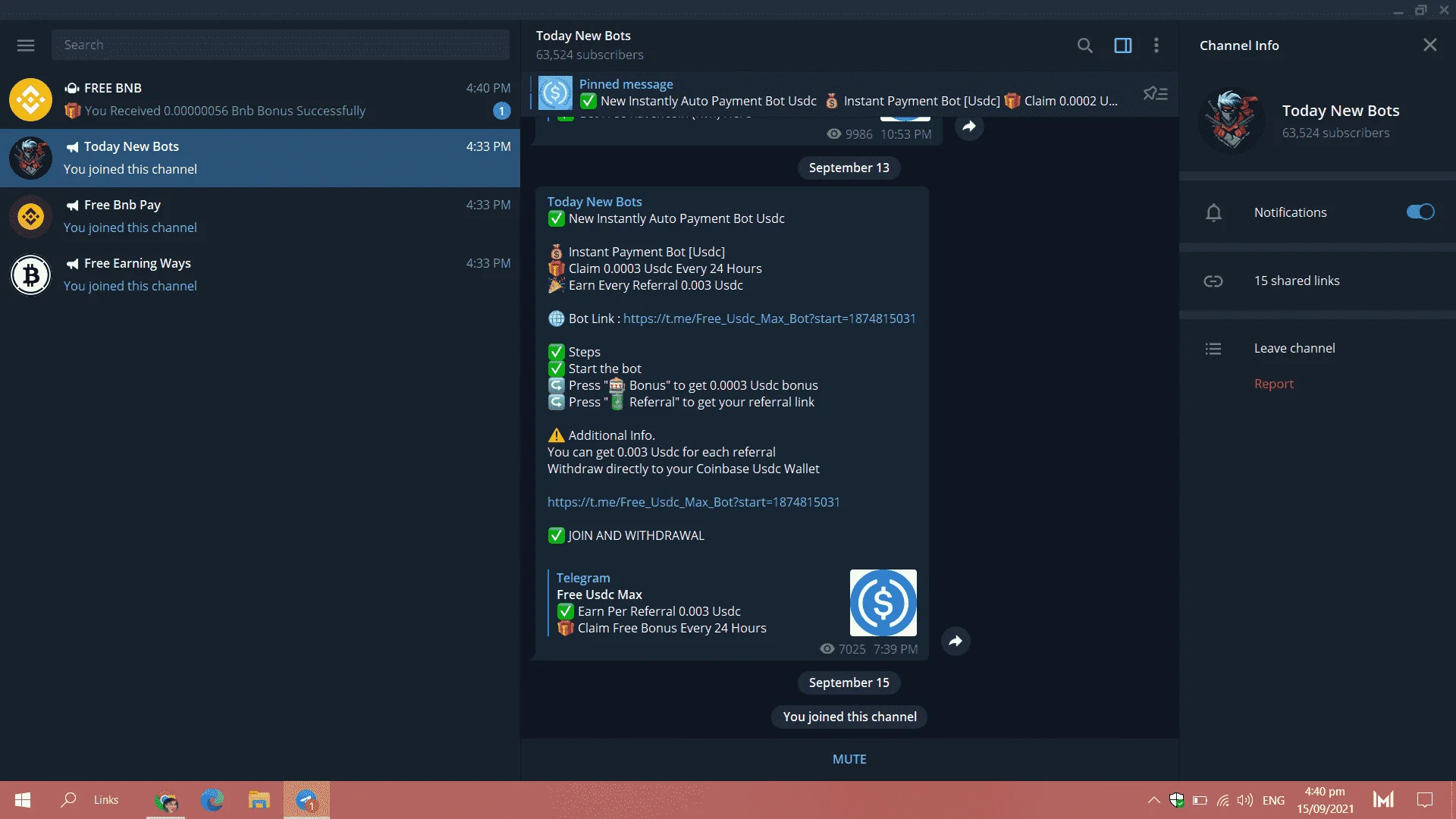Click the "Free Usdc Max" preview heading
The image size is (1456, 819).
[599, 595]
